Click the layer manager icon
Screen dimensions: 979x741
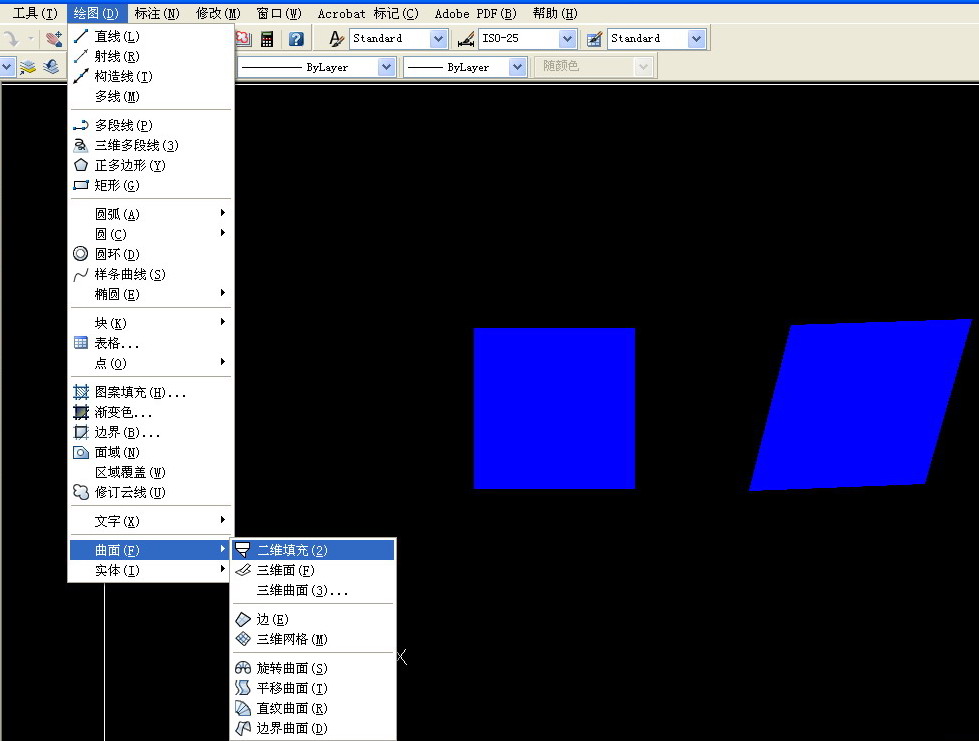[x=27, y=67]
